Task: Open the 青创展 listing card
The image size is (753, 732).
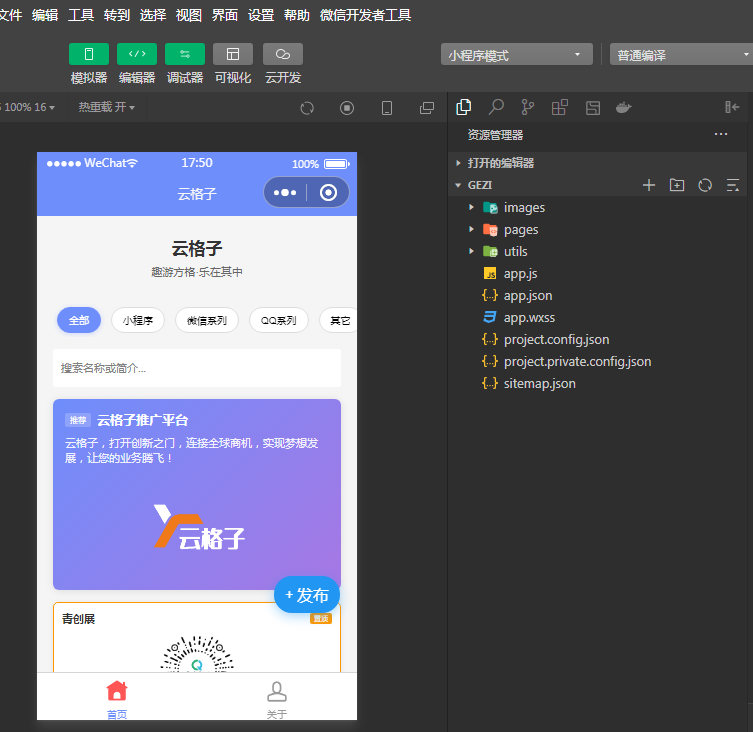Action: click(197, 637)
